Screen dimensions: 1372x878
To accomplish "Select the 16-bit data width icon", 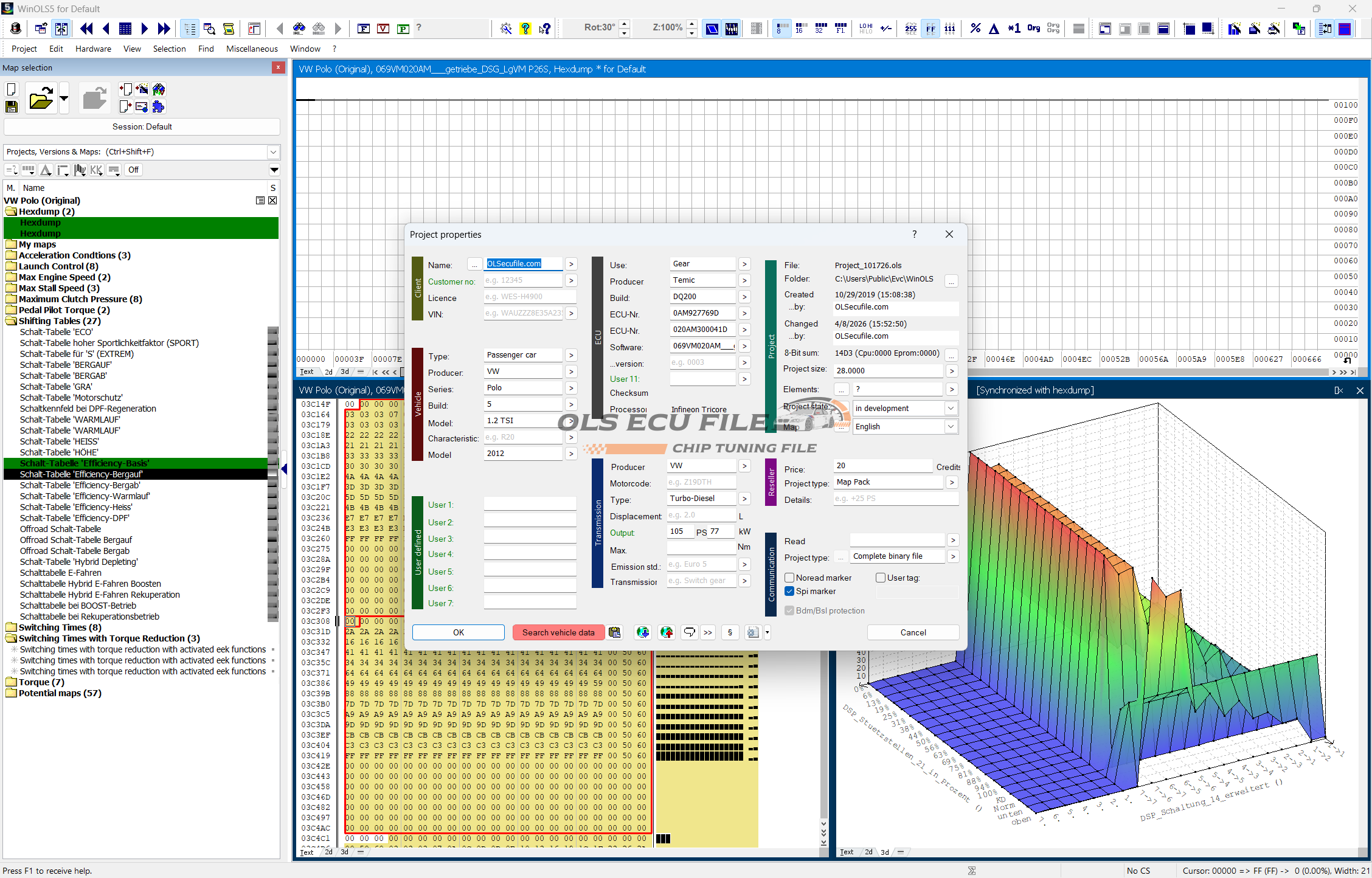I will (801, 28).
